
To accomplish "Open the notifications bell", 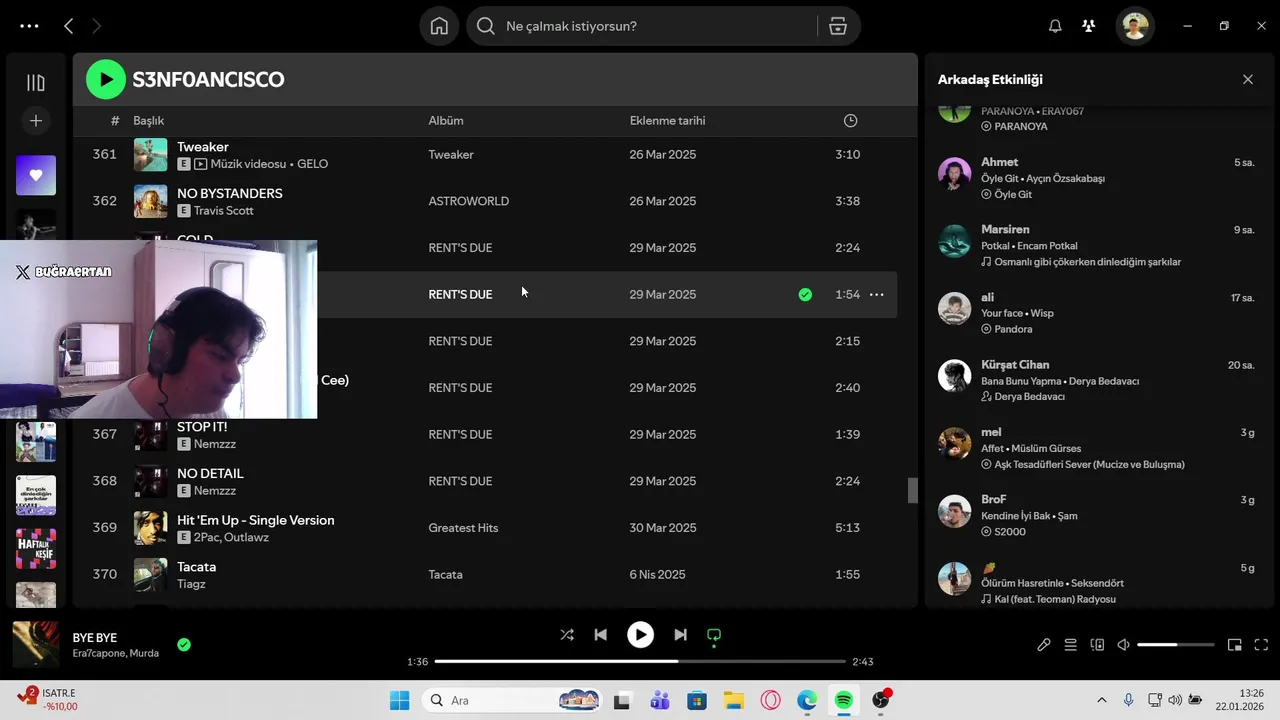I will (1055, 26).
